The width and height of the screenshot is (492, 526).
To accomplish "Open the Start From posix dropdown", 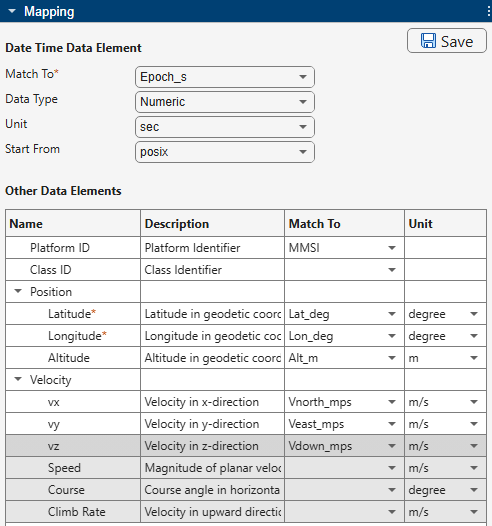I will pos(225,152).
